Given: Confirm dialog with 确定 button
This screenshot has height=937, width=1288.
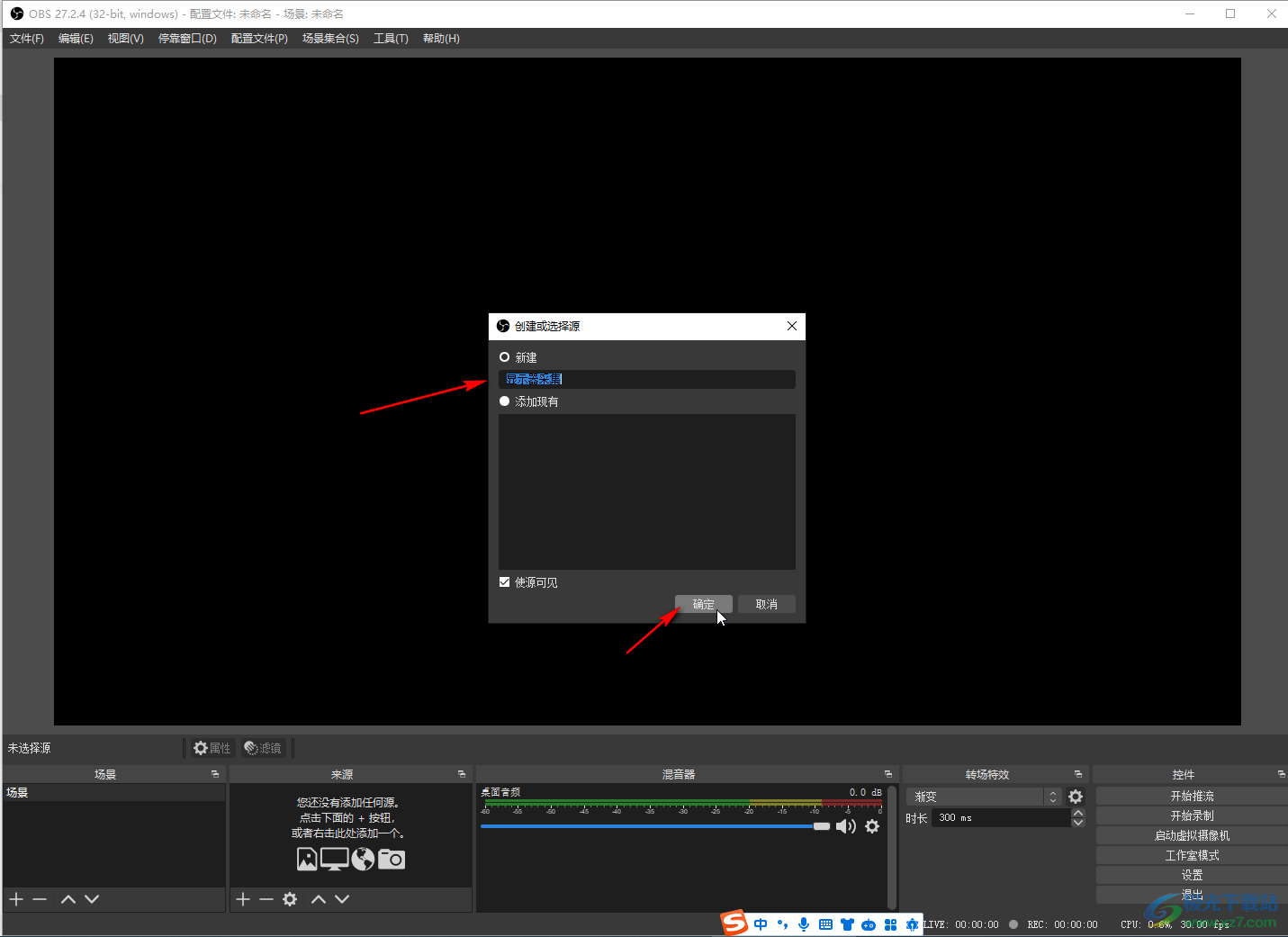Looking at the screenshot, I should (704, 604).
